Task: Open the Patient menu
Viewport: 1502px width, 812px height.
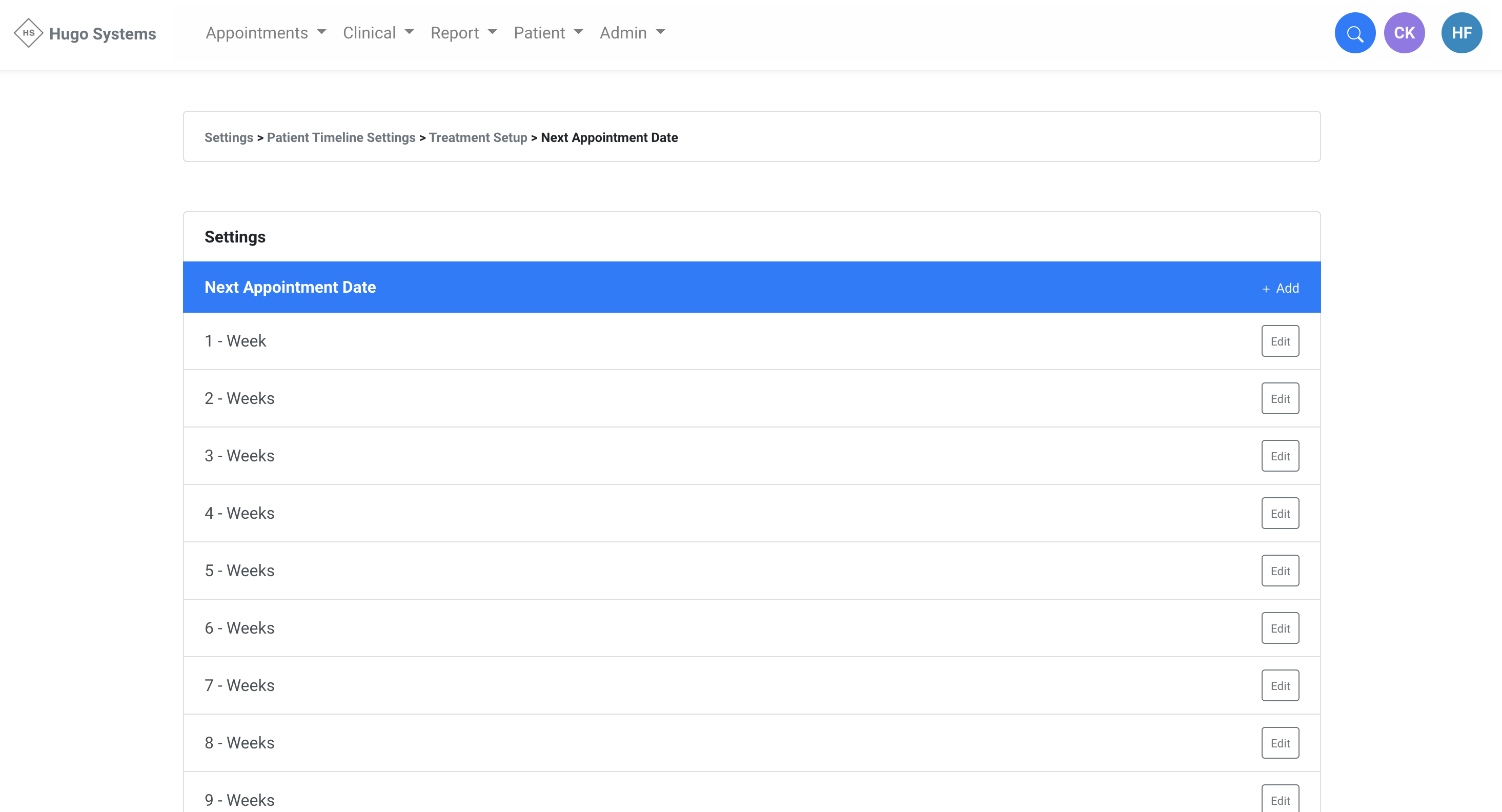Action: click(x=547, y=33)
